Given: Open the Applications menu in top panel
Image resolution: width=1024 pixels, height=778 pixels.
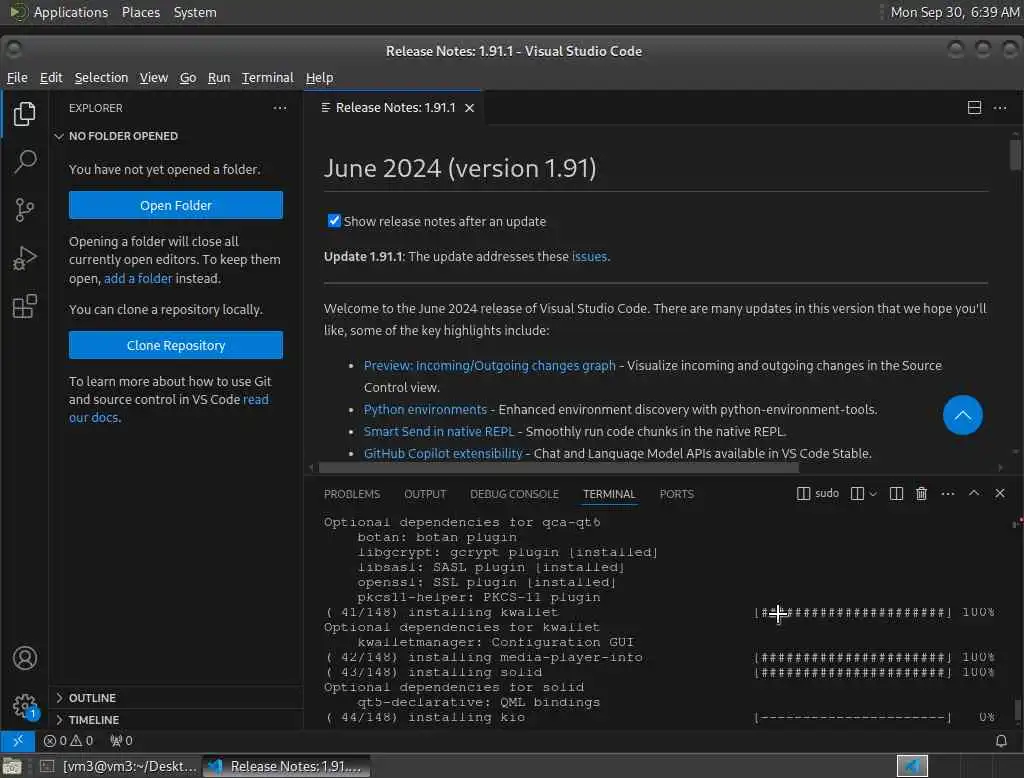Looking at the screenshot, I should click(71, 12).
